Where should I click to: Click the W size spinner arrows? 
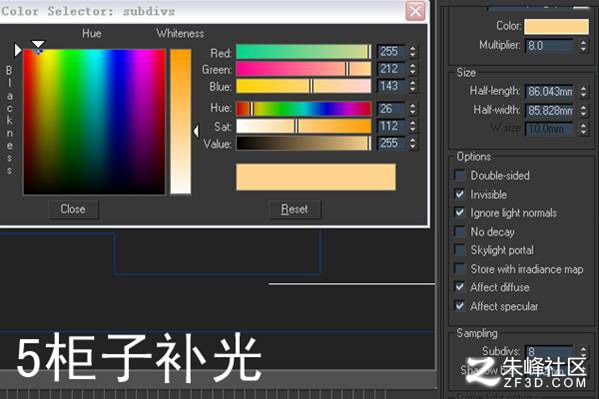[x=583, y=129]
